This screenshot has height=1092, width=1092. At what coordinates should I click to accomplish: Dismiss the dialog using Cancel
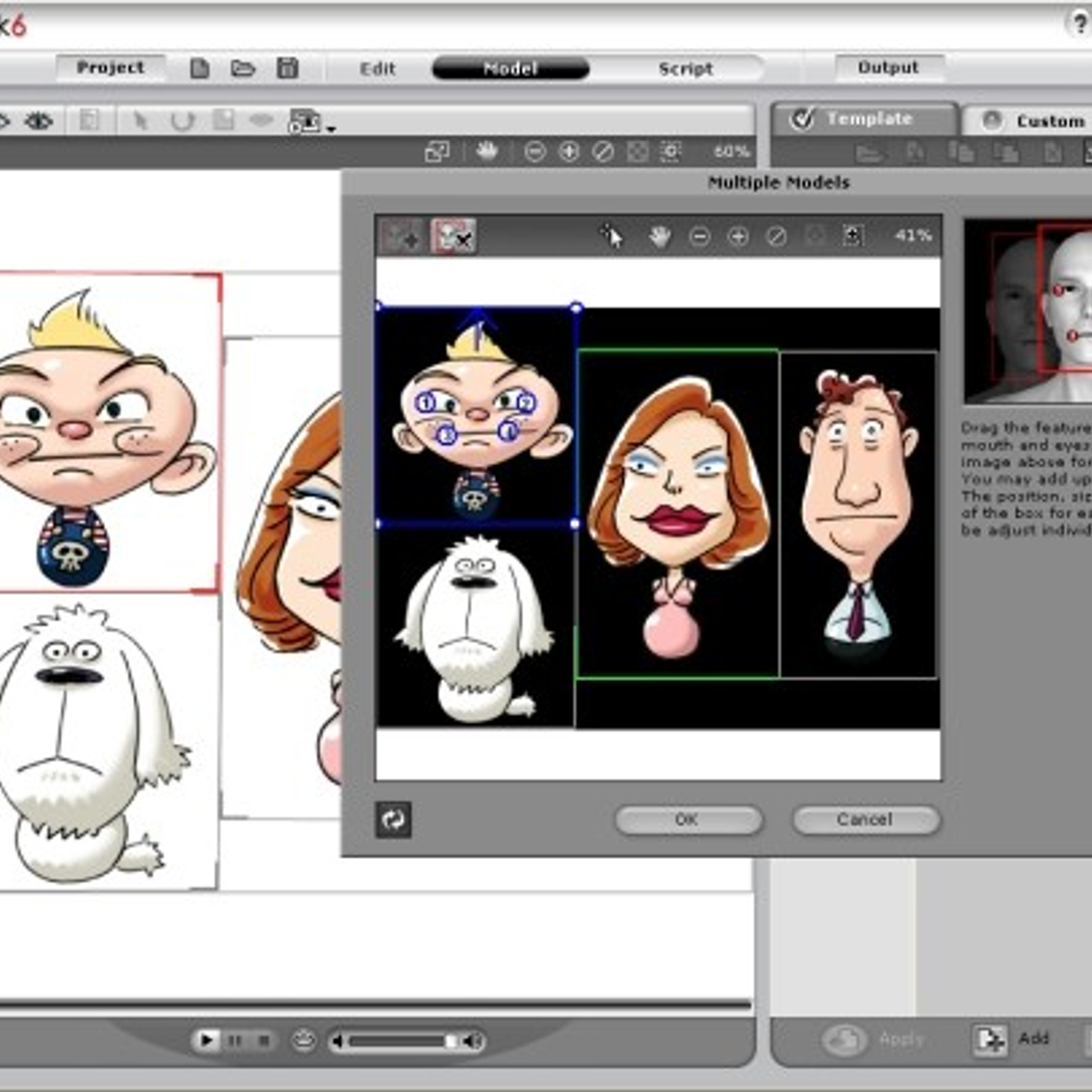[864, 820]
